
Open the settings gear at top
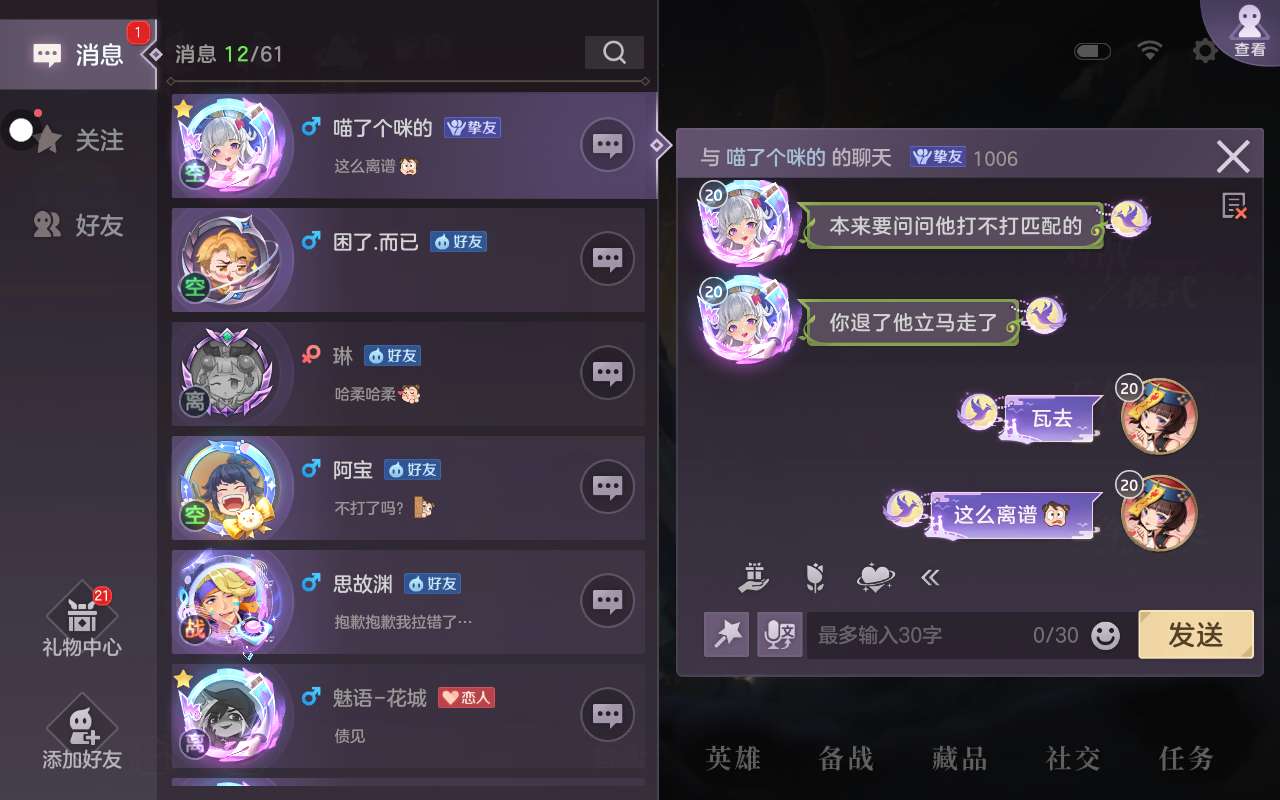pyautogui.click(x=1205, y=51)
